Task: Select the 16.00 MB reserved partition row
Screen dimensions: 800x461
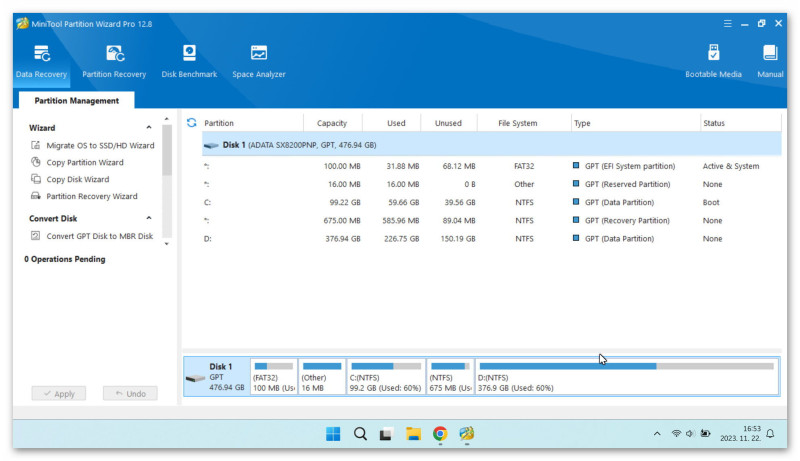Action: tap(491, 184)
